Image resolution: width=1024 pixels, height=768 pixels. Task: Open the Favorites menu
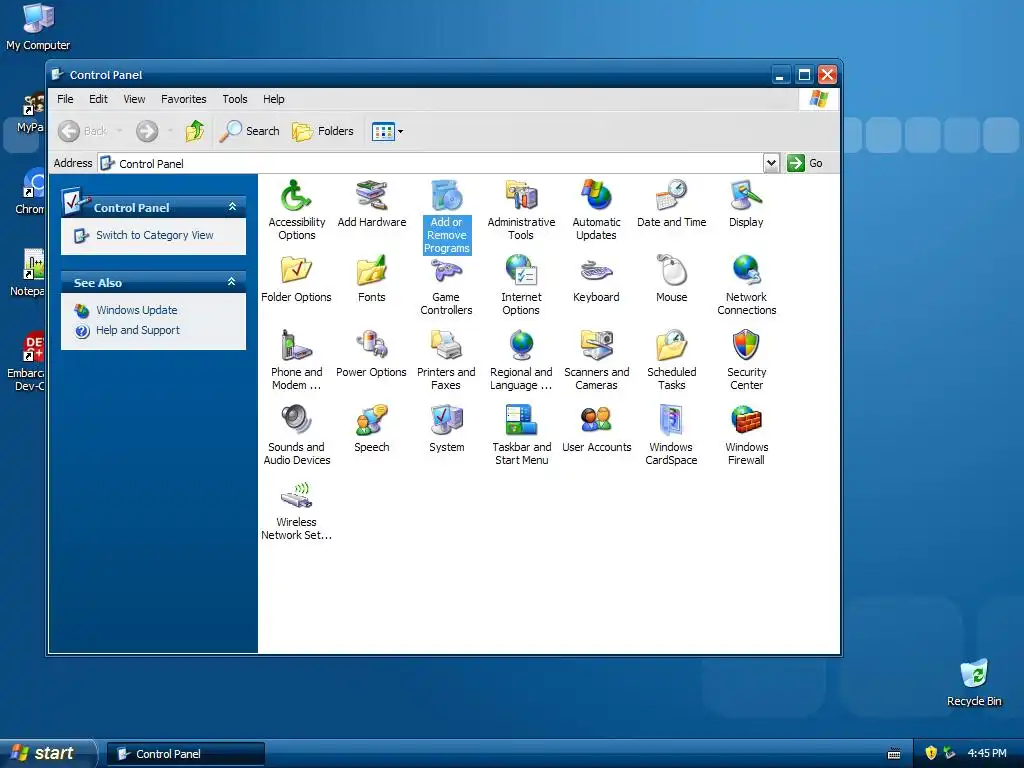[x=184, y=99]
